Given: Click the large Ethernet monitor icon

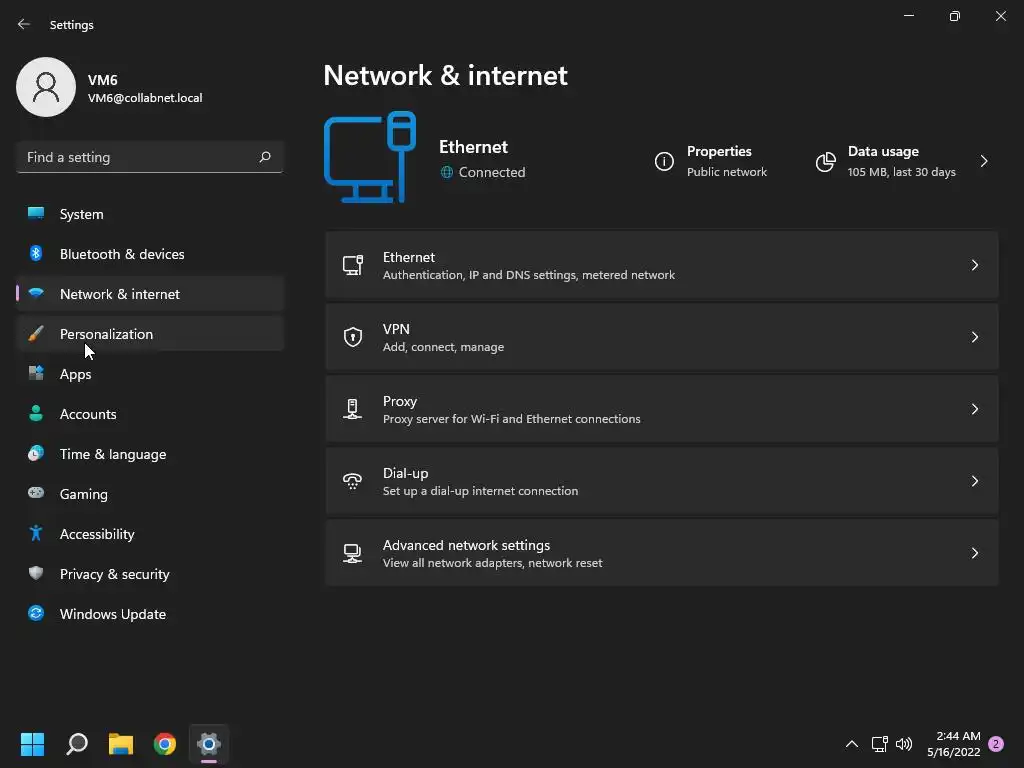Looking at the screenshot, I should [370, 157].
